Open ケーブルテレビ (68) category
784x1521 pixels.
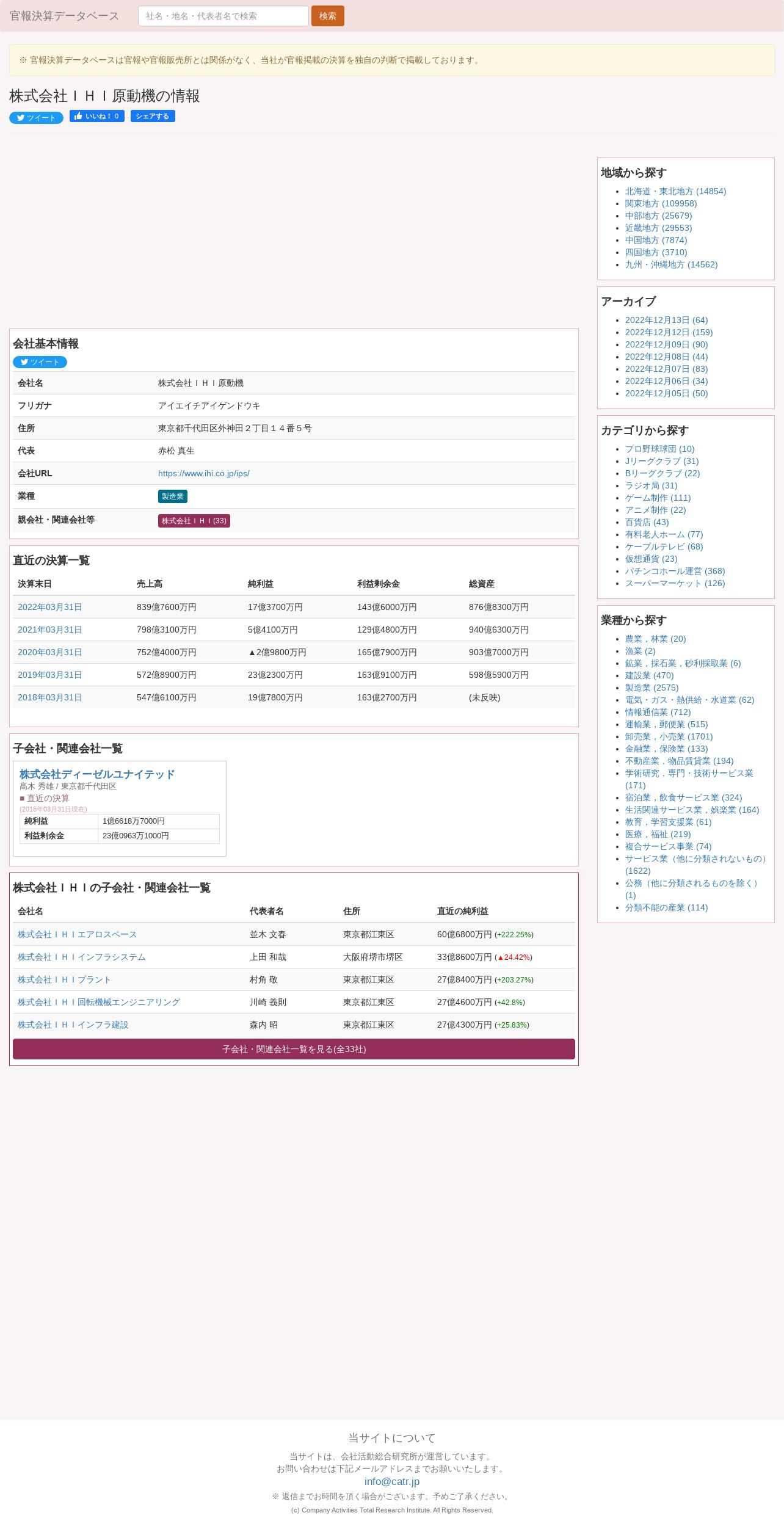point(664,546)
